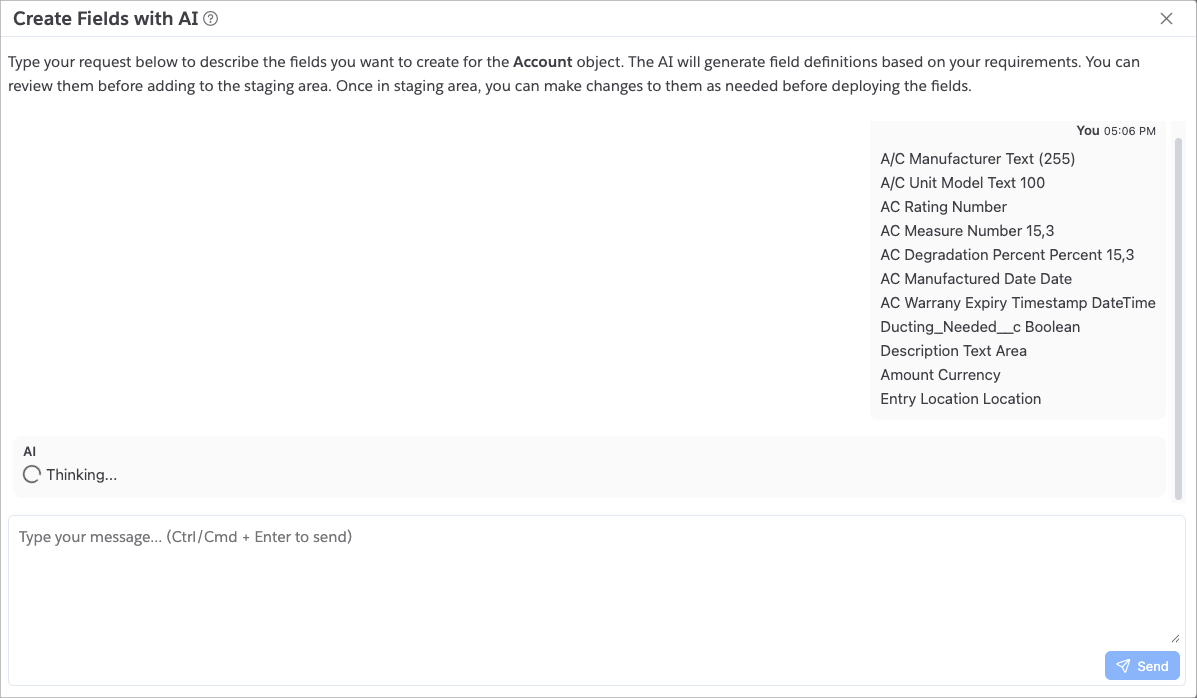1197x698 pixels.
Task: Click the Thinking spinner icon
Action: 32,475
